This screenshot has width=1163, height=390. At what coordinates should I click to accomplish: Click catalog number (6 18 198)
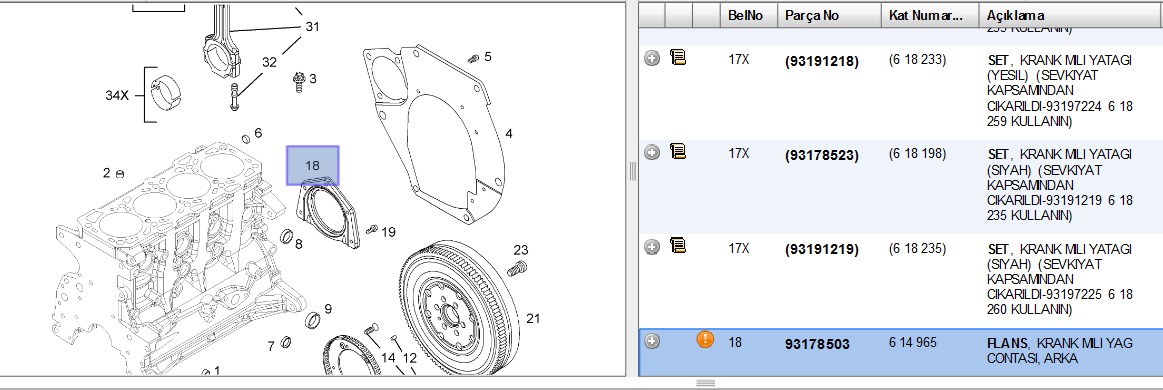click(x=917, y=153)
